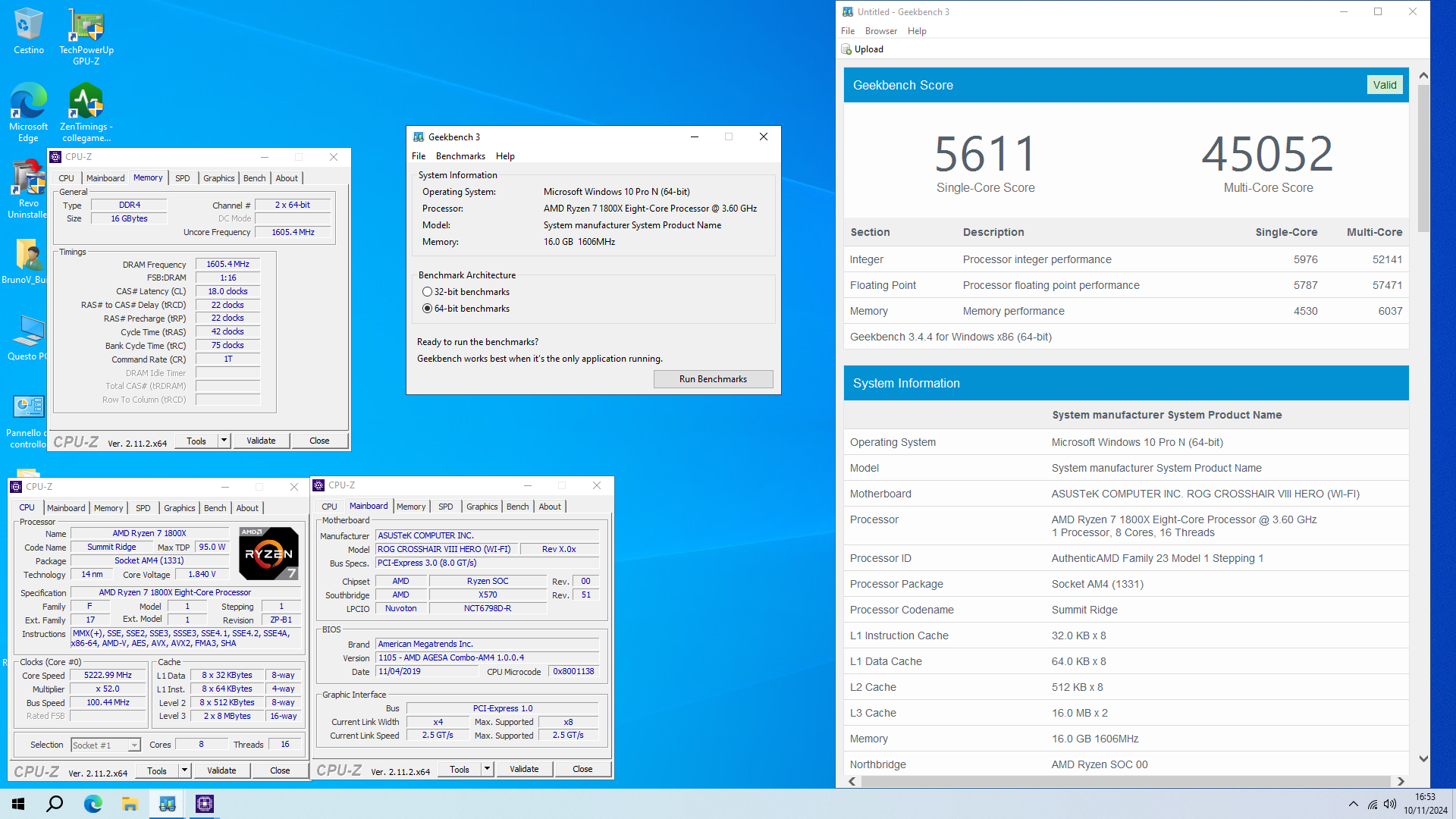Open the network status tray icon

[1373, 804]
